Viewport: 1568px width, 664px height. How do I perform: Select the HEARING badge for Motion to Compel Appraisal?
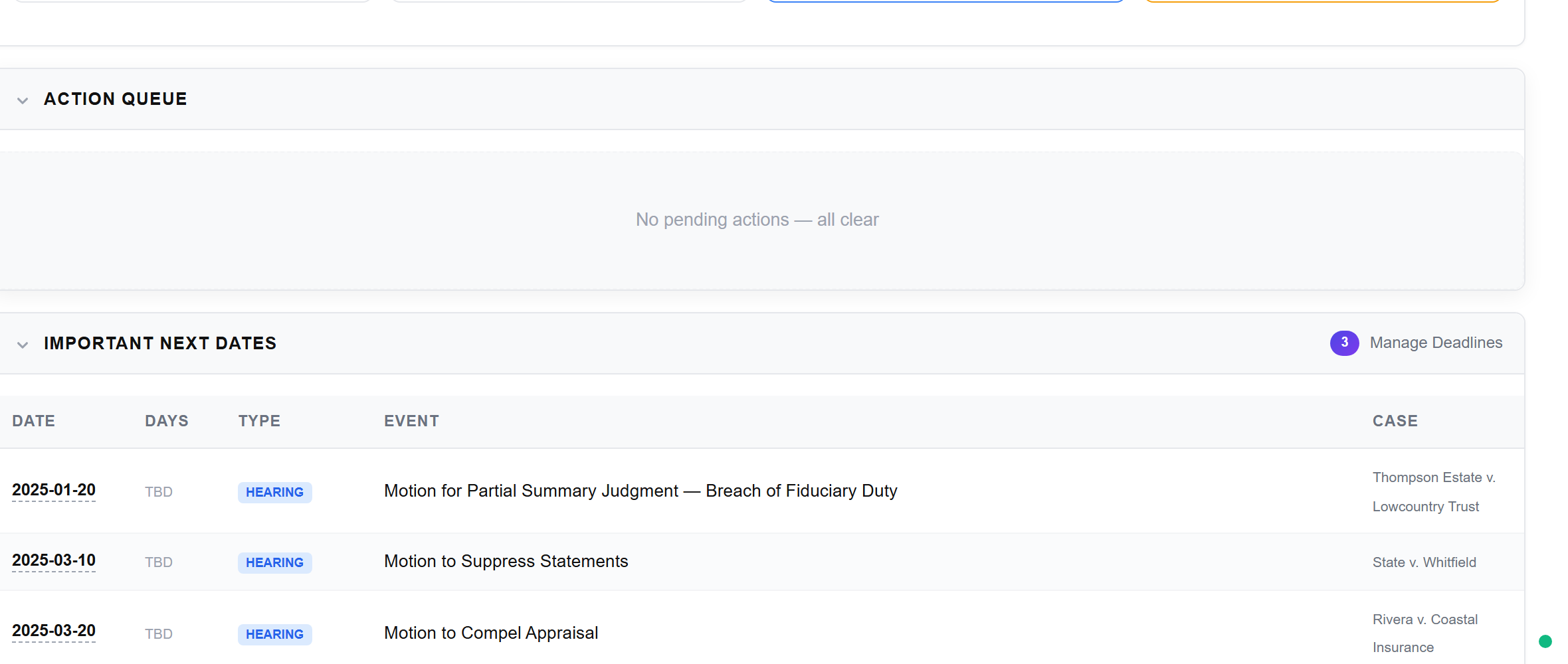click(x=274, y=634)
